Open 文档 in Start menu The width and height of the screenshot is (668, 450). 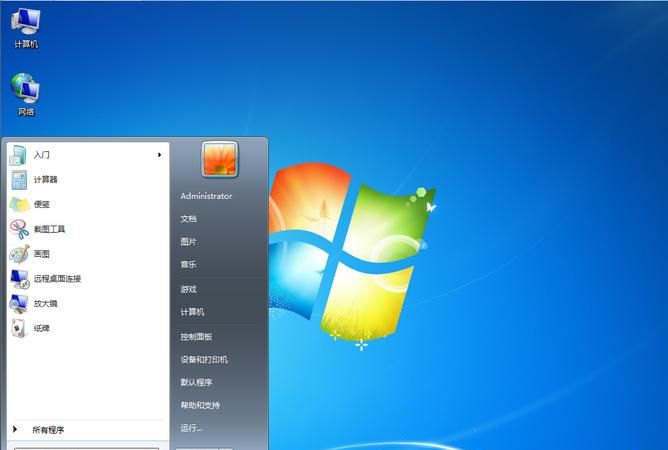[188, 219]
